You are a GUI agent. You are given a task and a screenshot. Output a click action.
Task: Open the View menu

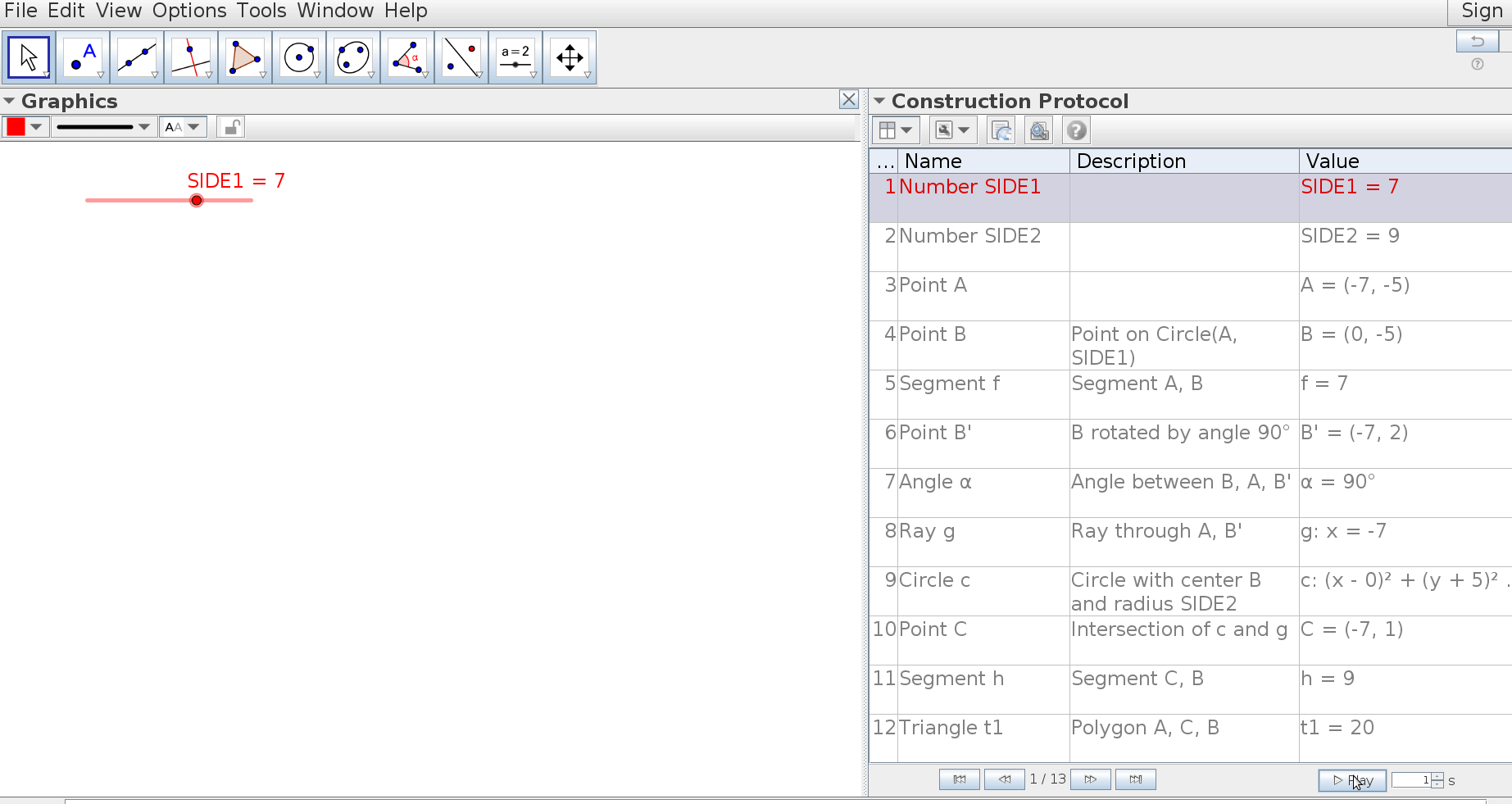119,11
